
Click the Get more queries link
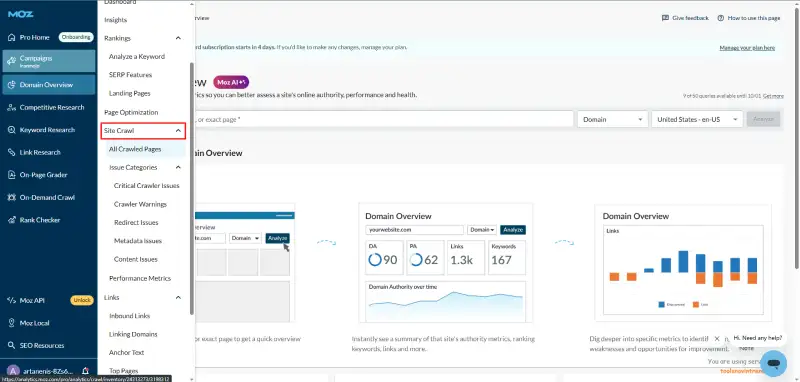773,96
